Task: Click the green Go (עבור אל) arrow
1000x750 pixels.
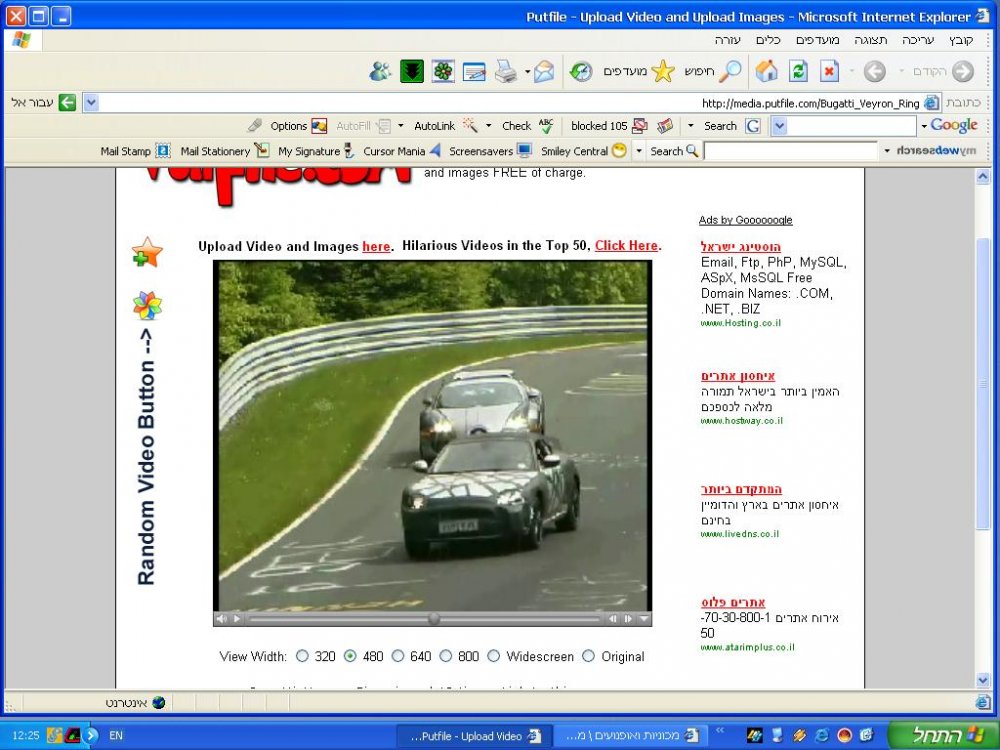Action: (x=67, y=103)
